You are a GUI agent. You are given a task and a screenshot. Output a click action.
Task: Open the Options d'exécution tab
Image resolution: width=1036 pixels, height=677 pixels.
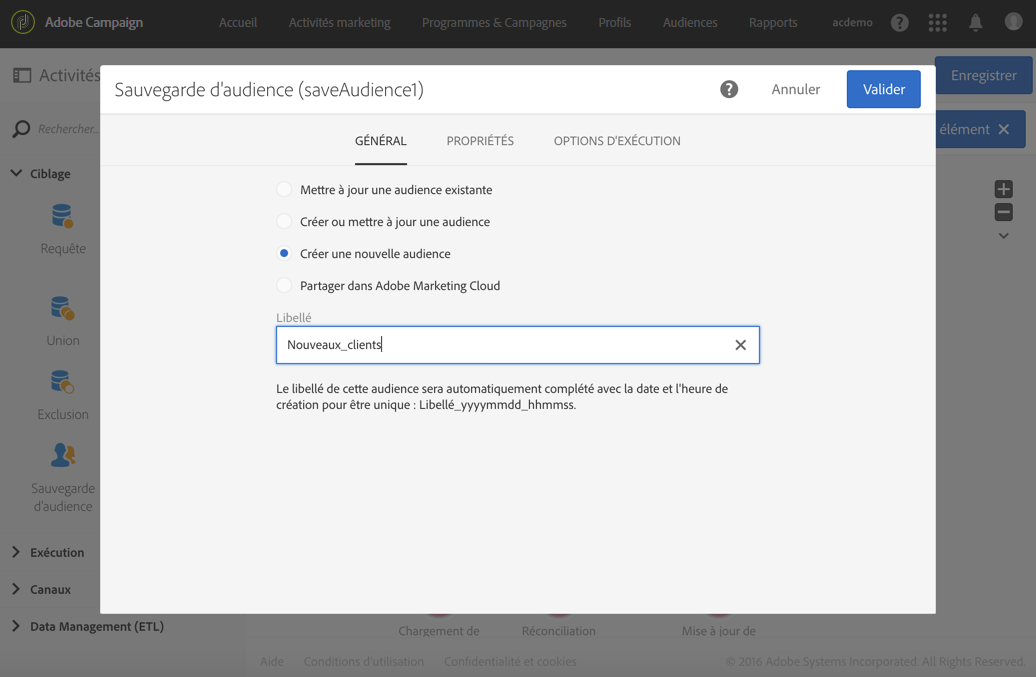[x=617, y=141]
